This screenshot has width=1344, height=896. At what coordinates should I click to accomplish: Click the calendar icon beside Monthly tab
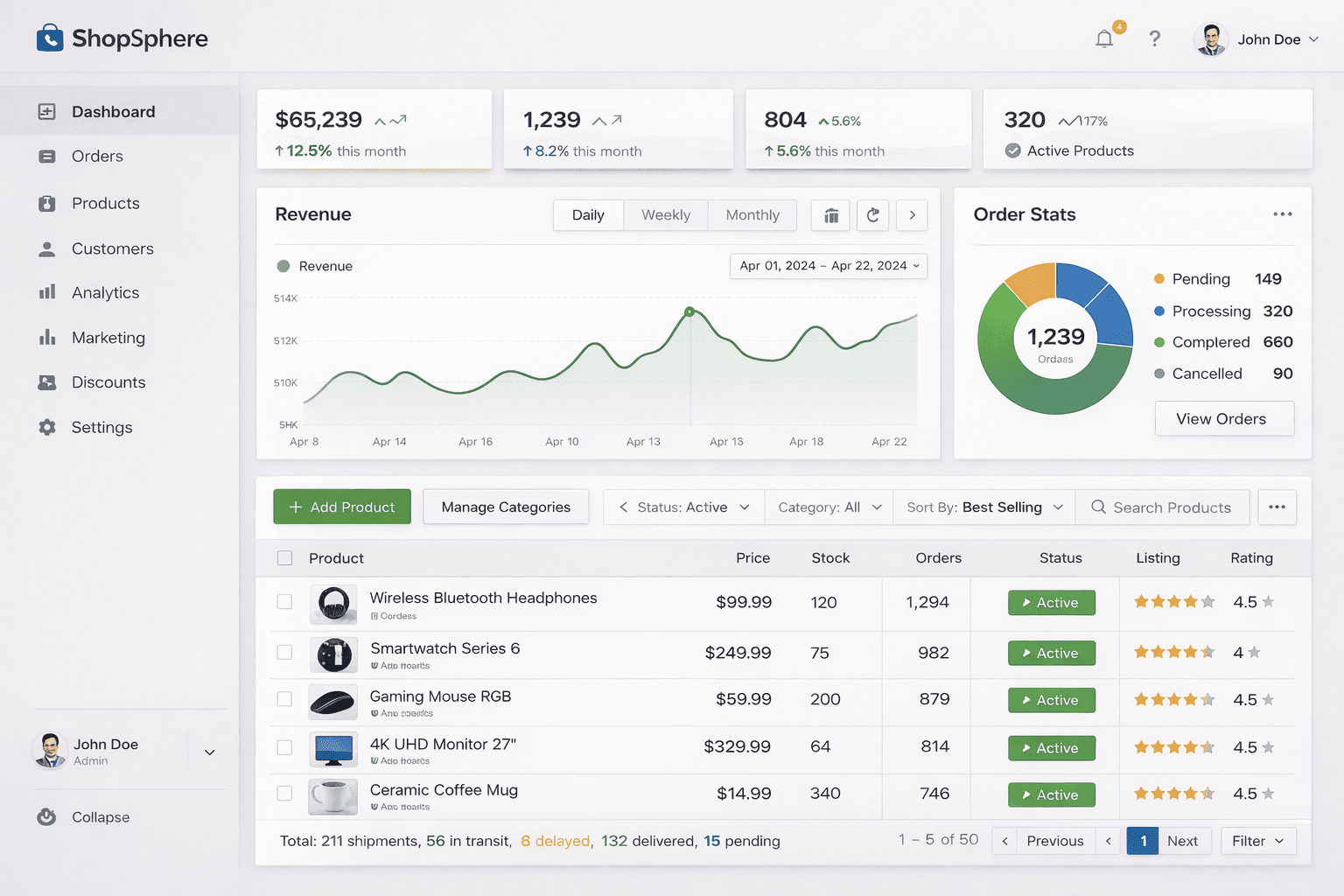tap(831, 215)
